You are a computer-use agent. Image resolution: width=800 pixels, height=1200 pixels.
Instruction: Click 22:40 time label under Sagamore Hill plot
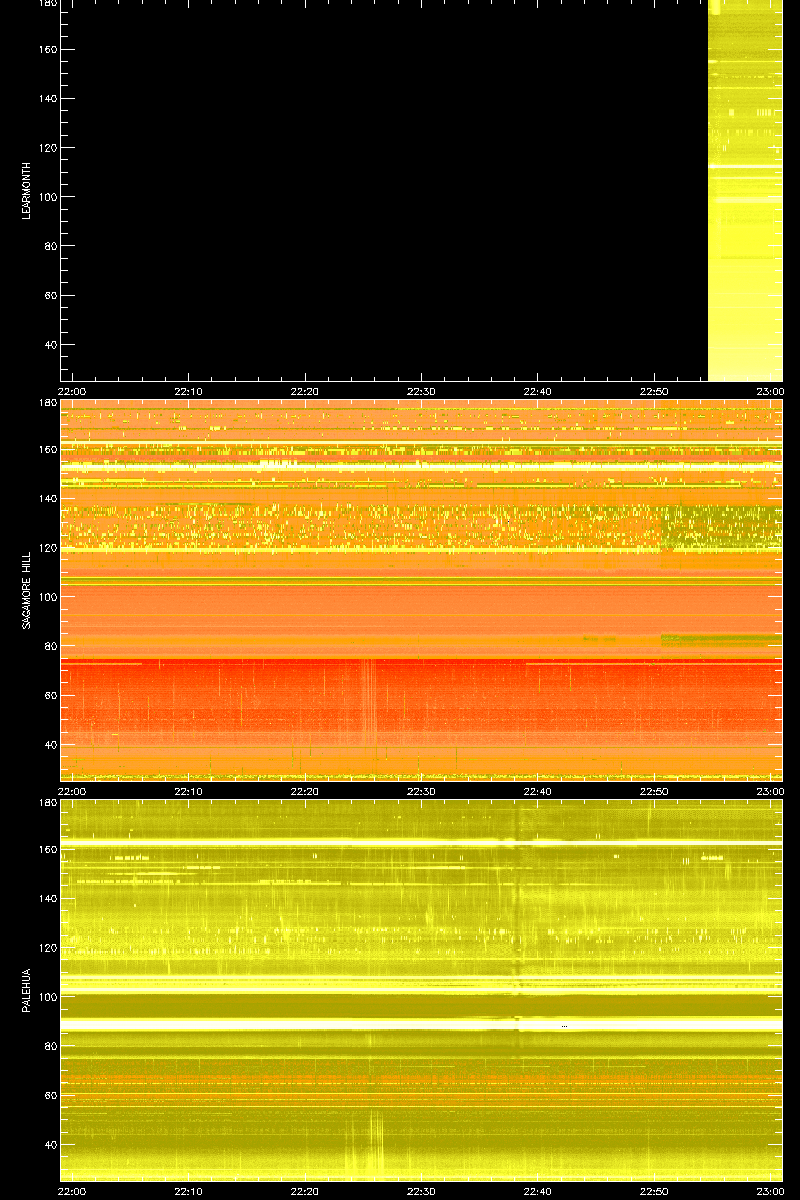point(538,791)
